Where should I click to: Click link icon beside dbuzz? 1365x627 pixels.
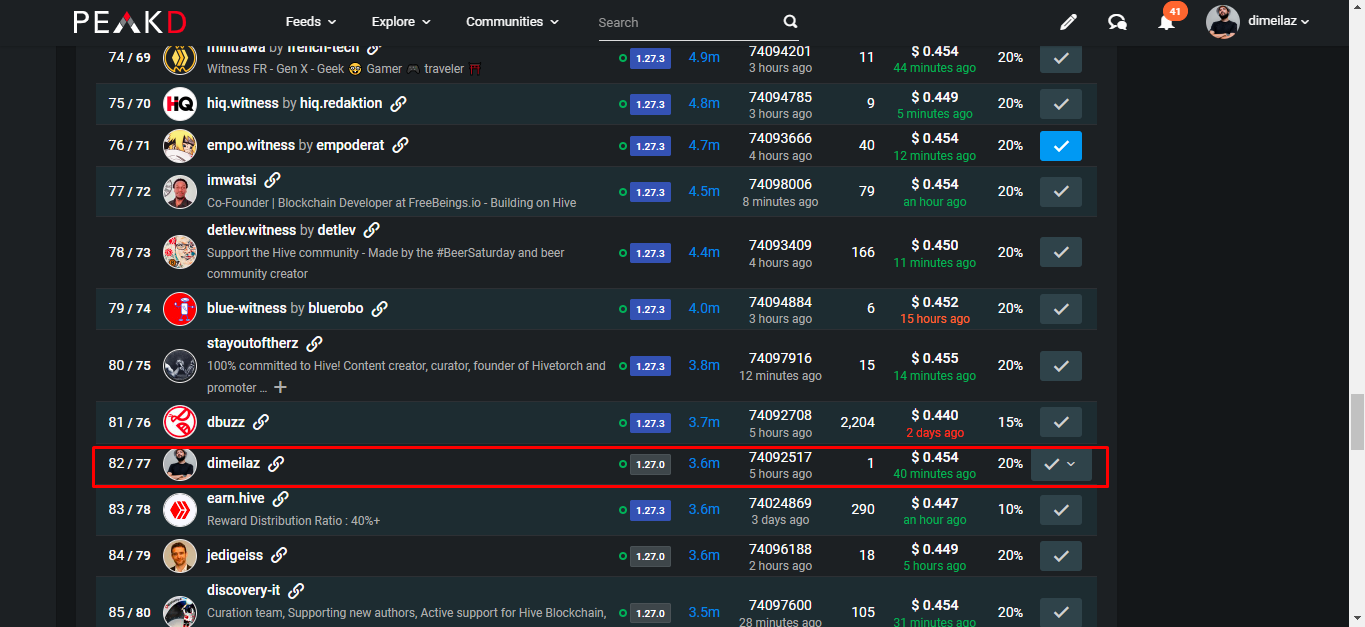[x=261, y=422]
